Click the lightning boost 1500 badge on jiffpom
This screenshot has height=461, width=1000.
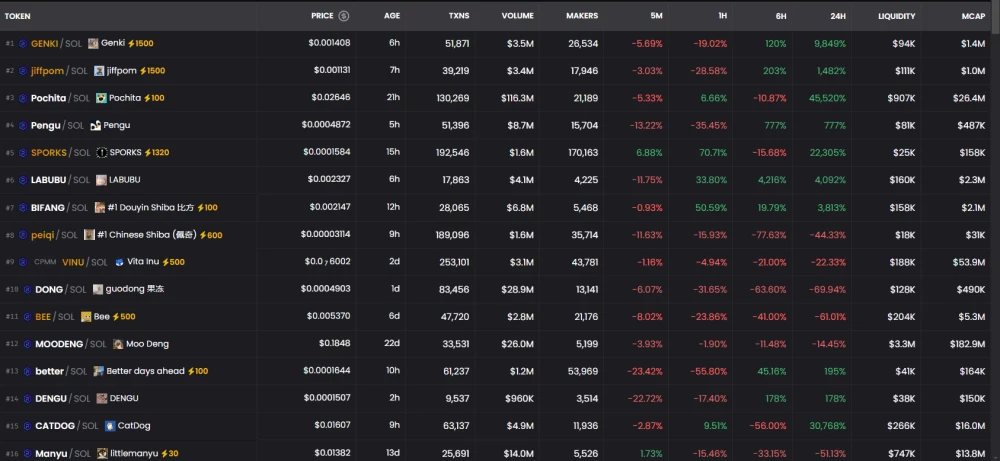[x=152, y=71]
